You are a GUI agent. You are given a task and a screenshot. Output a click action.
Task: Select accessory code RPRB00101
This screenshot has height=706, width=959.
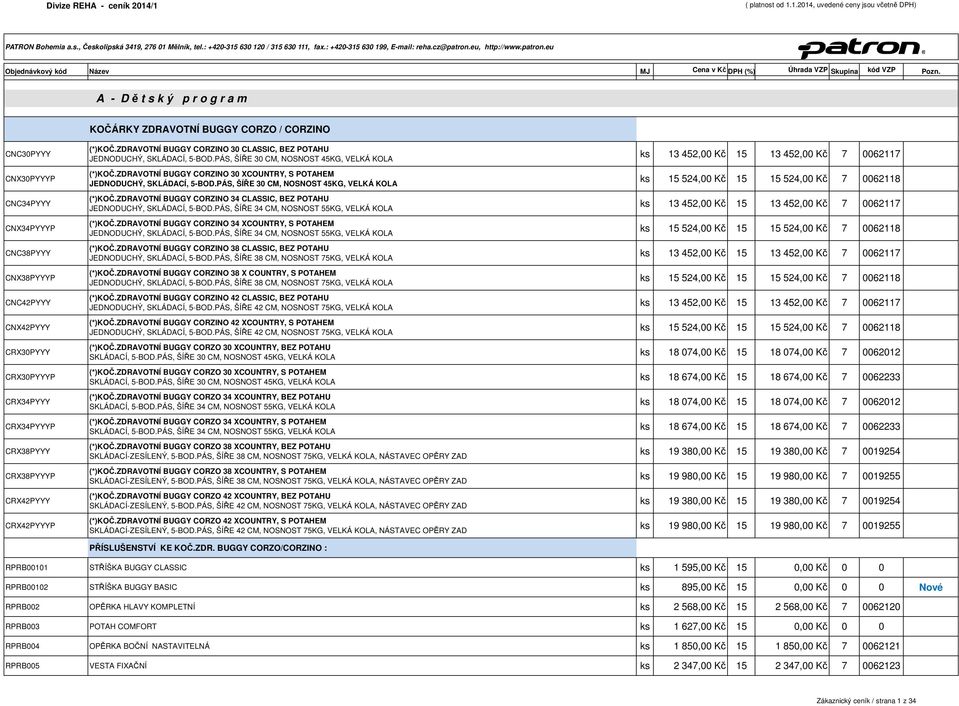coord(26,568)
